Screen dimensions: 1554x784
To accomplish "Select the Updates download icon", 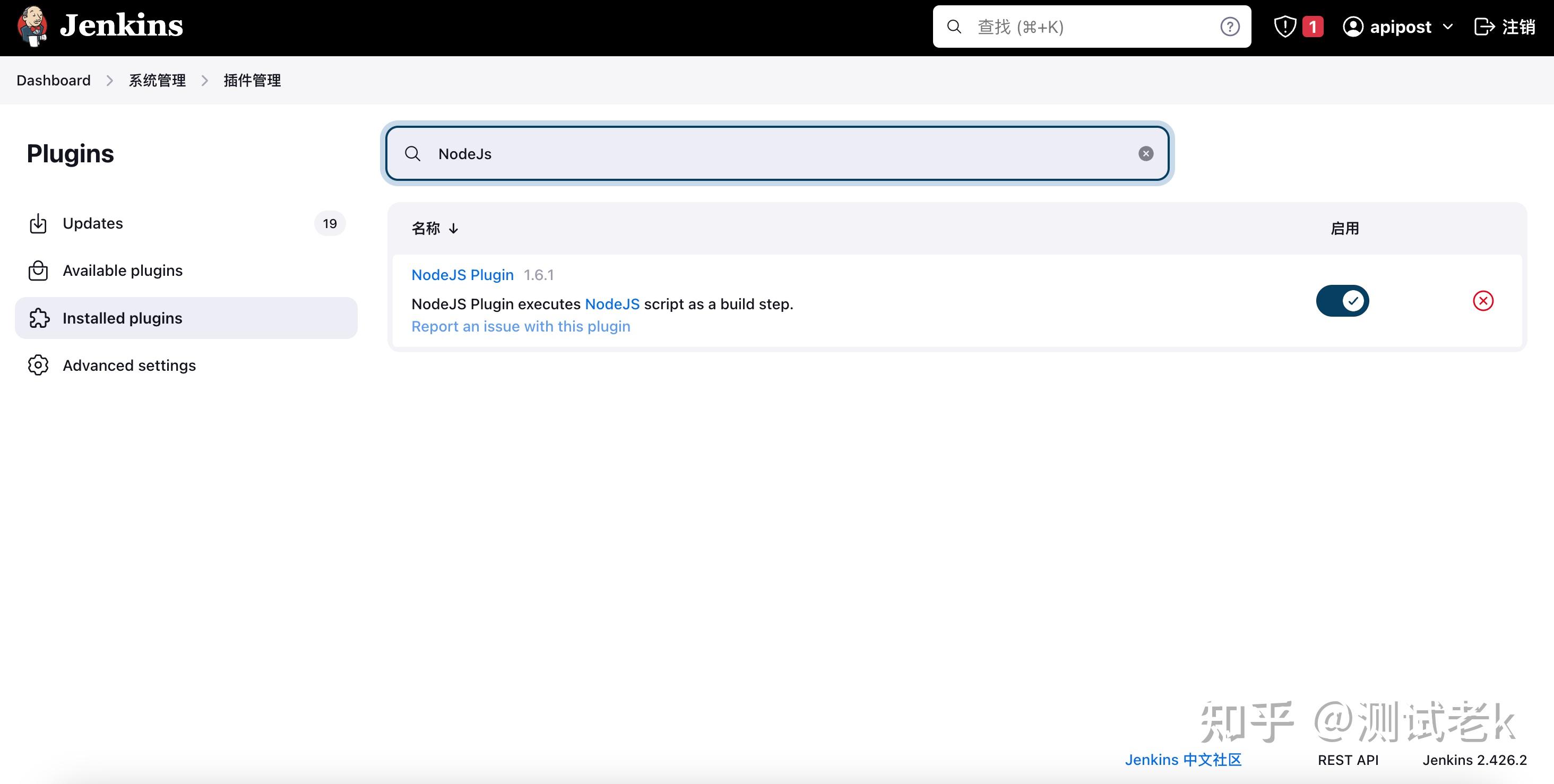I will (38, 223).
